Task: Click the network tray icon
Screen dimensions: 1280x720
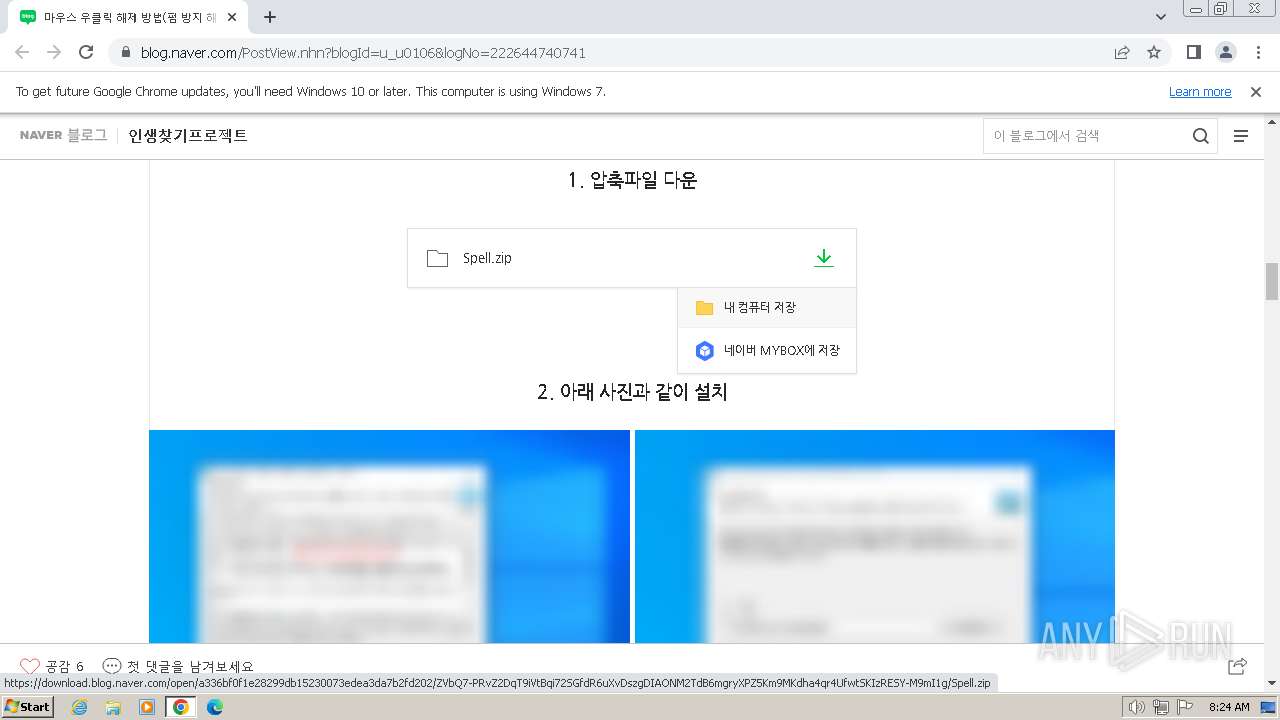Action: pyautogui.click(x=1161, y=707)
